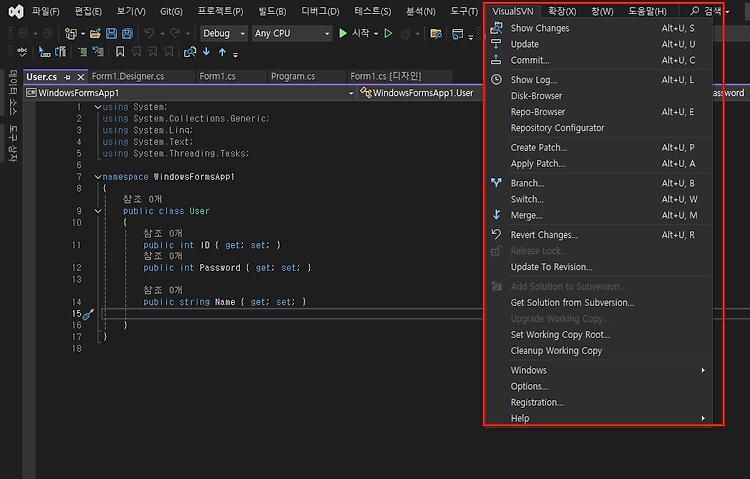750x479 pixels.
Task: Select Apply Patch... menu entry
Action: tap(600, 164)
